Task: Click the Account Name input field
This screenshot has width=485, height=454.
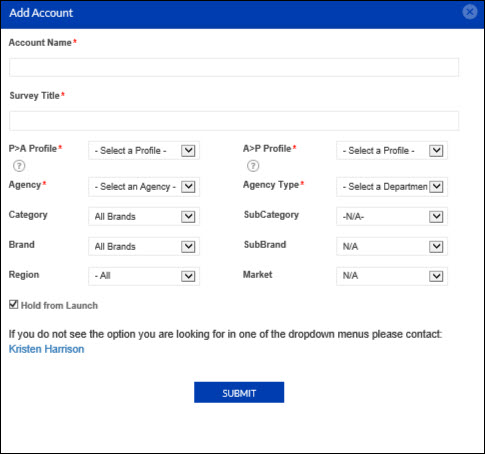Action: click(234, 67)
